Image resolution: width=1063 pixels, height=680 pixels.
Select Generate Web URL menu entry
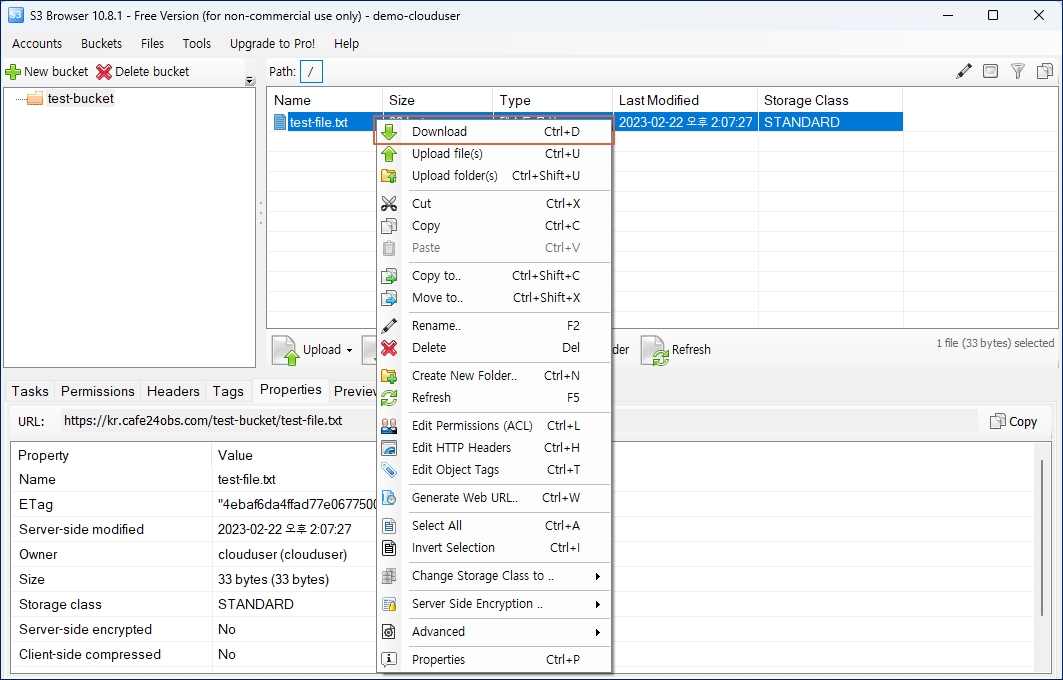pos(464,498)
